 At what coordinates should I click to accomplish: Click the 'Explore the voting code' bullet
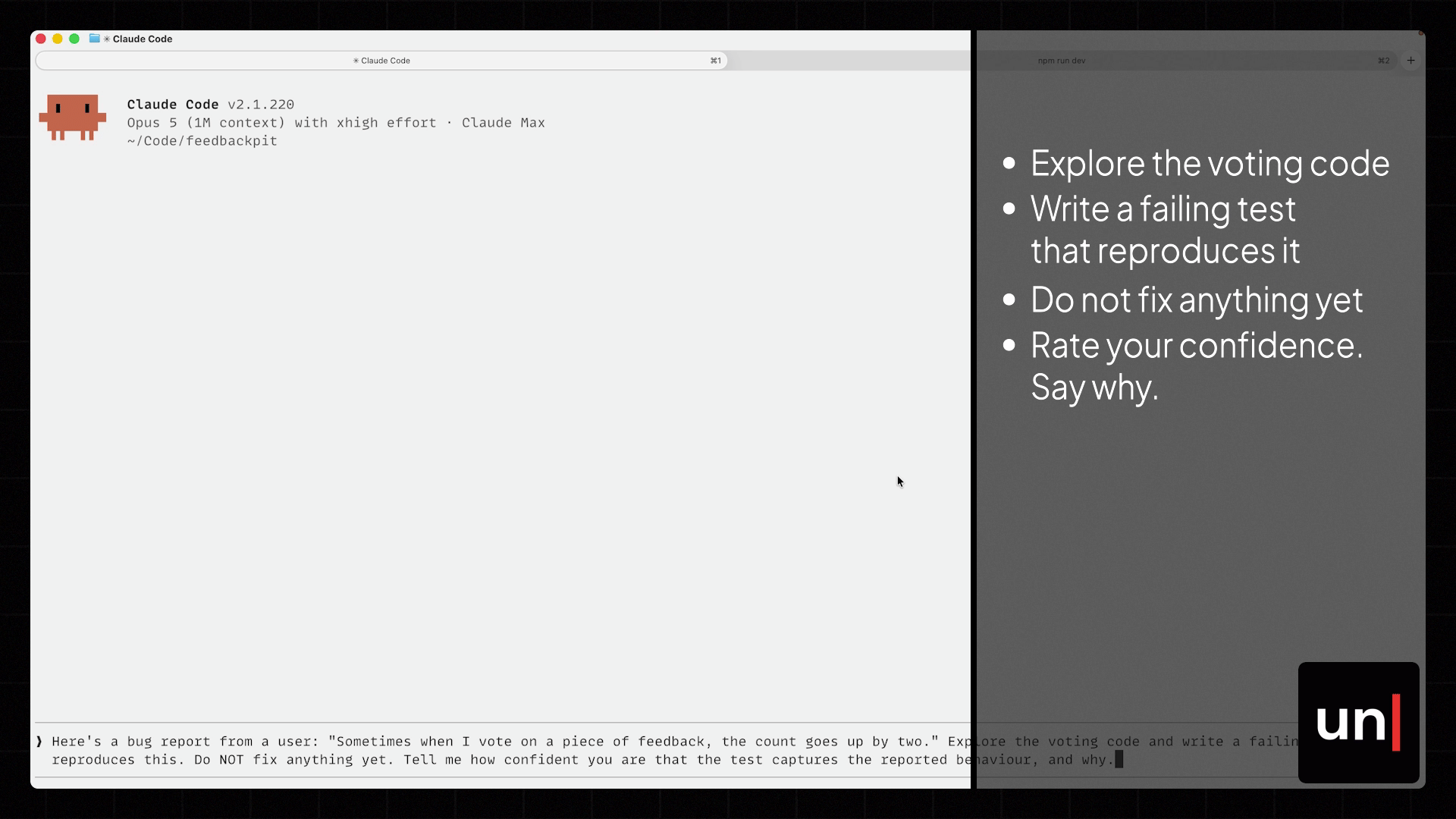(1210, 163)
